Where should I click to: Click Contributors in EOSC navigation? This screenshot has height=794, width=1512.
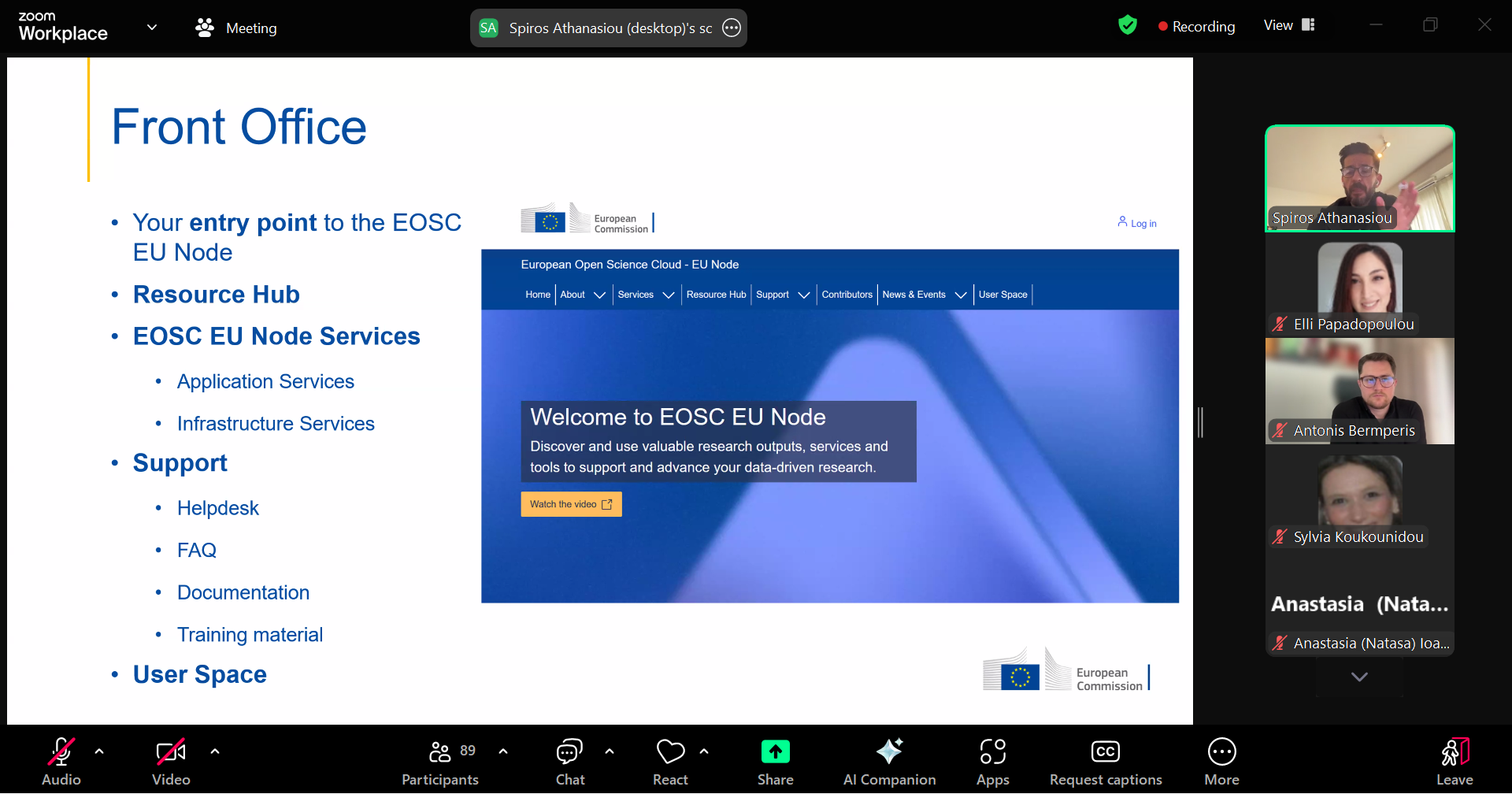point(847,295)
